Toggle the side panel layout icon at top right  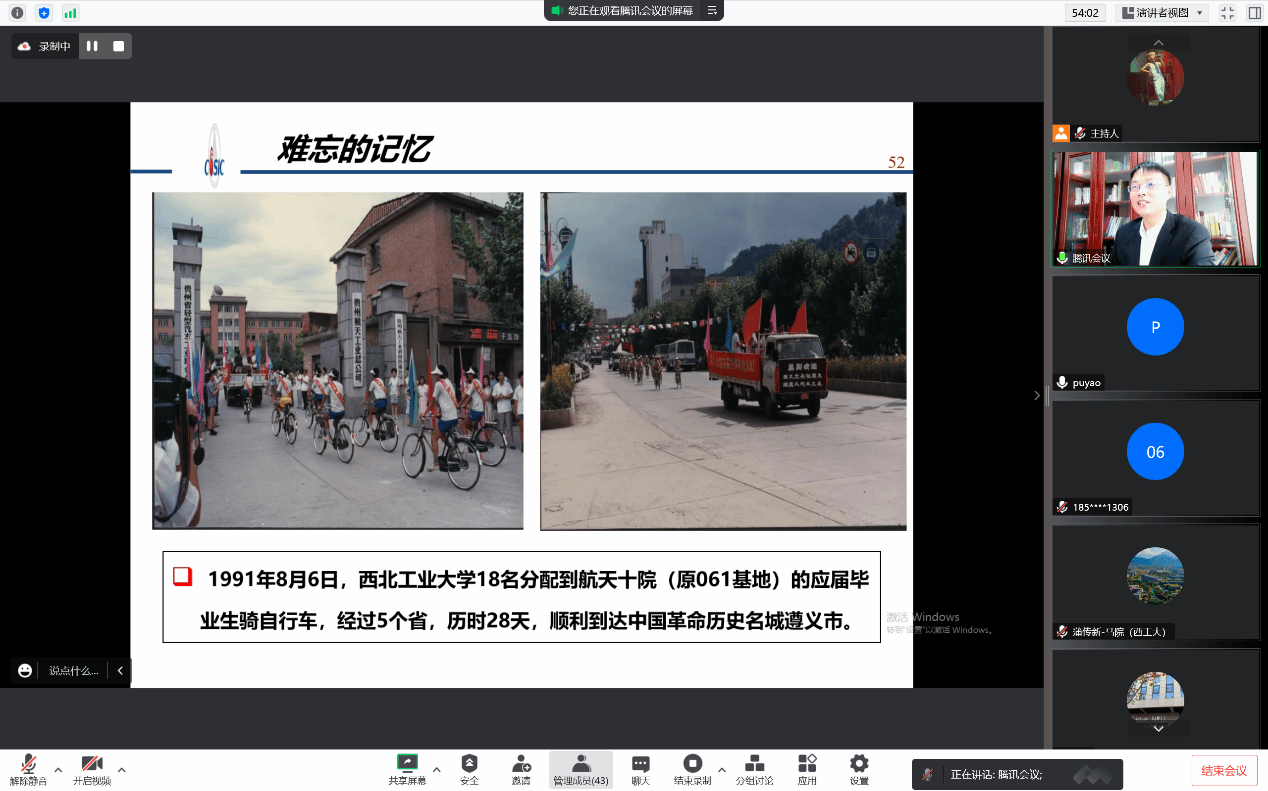pyautogui.click(x=1254, y=13)
